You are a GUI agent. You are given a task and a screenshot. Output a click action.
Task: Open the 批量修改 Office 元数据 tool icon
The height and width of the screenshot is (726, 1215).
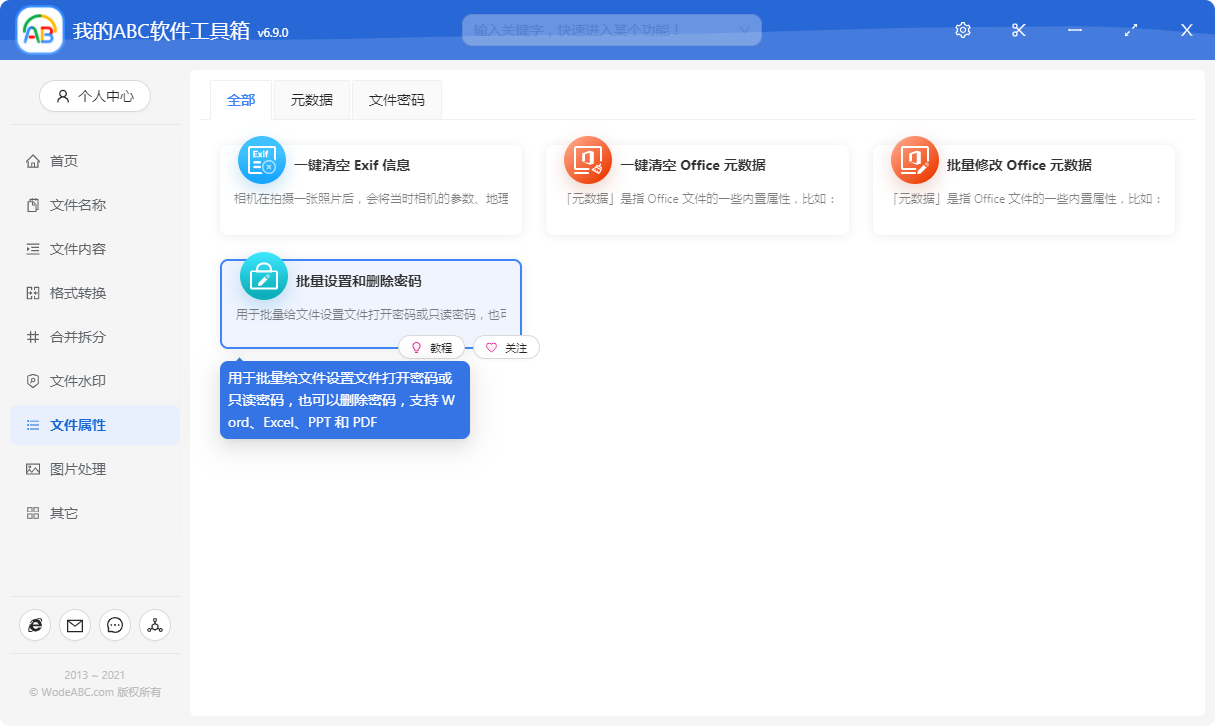913,159
